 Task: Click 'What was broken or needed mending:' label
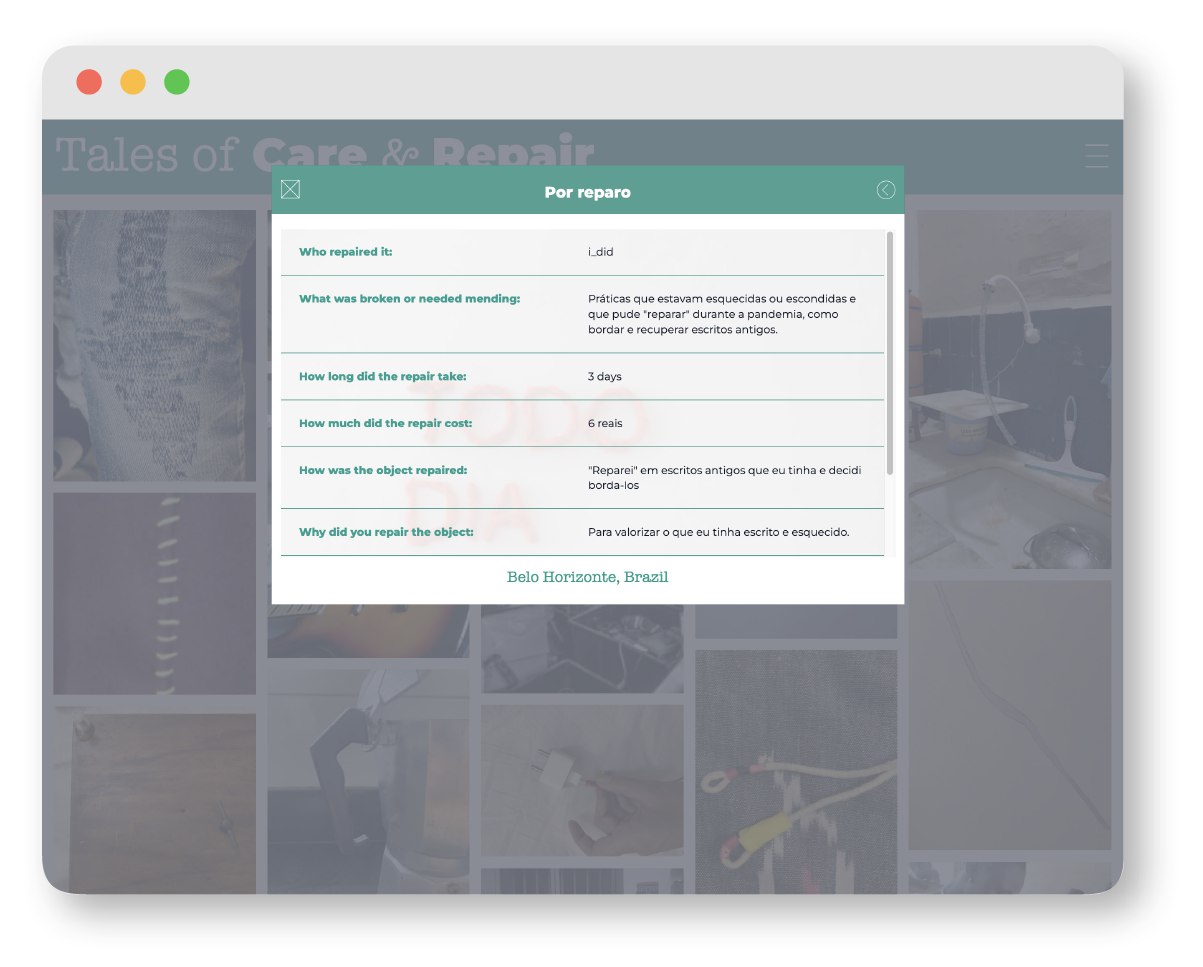tap(410, 299)
